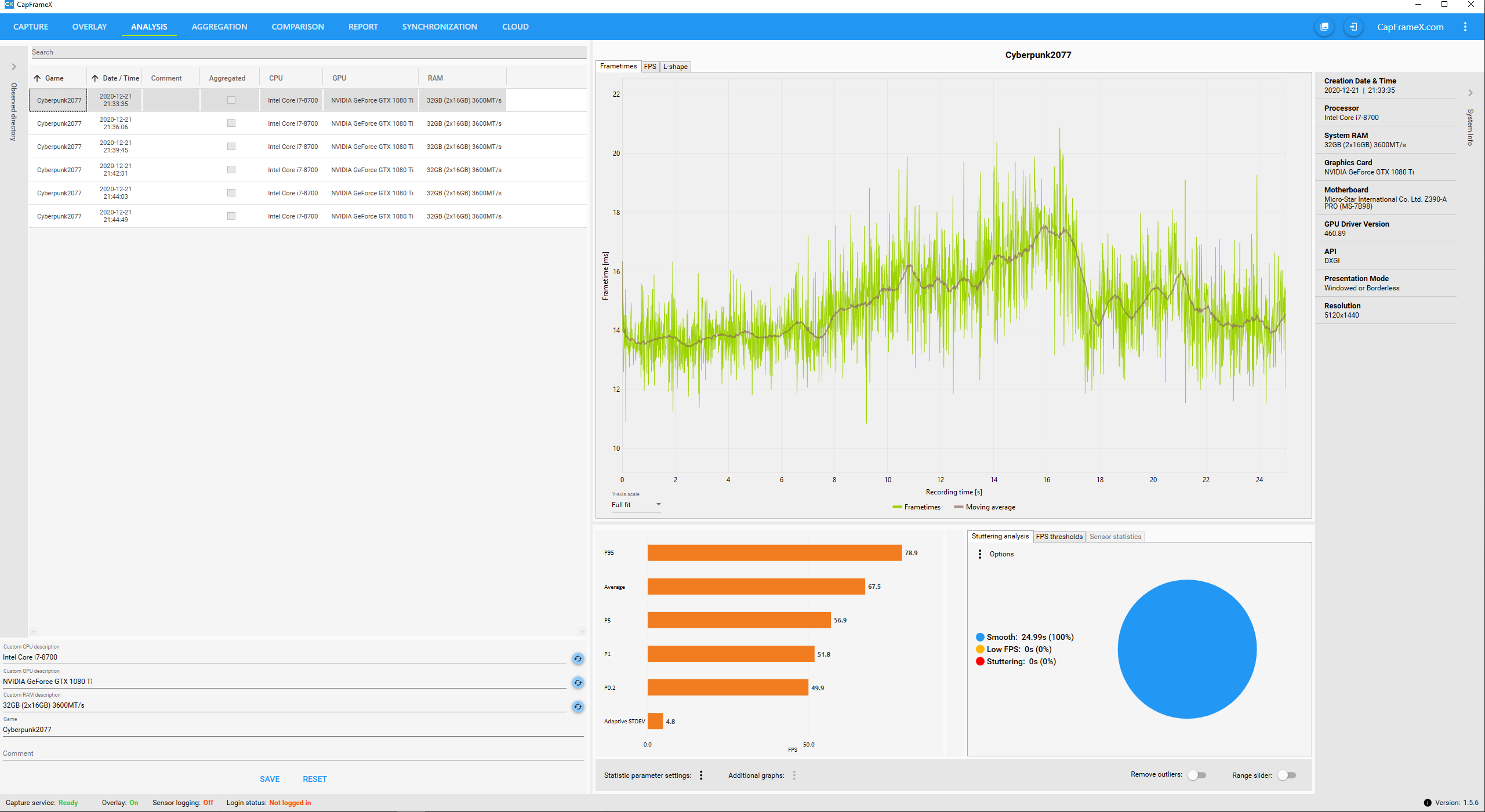The image size is (1485, 812).
Task: Open stuttering analysis Options menu
Action: (x=980, y=554)
